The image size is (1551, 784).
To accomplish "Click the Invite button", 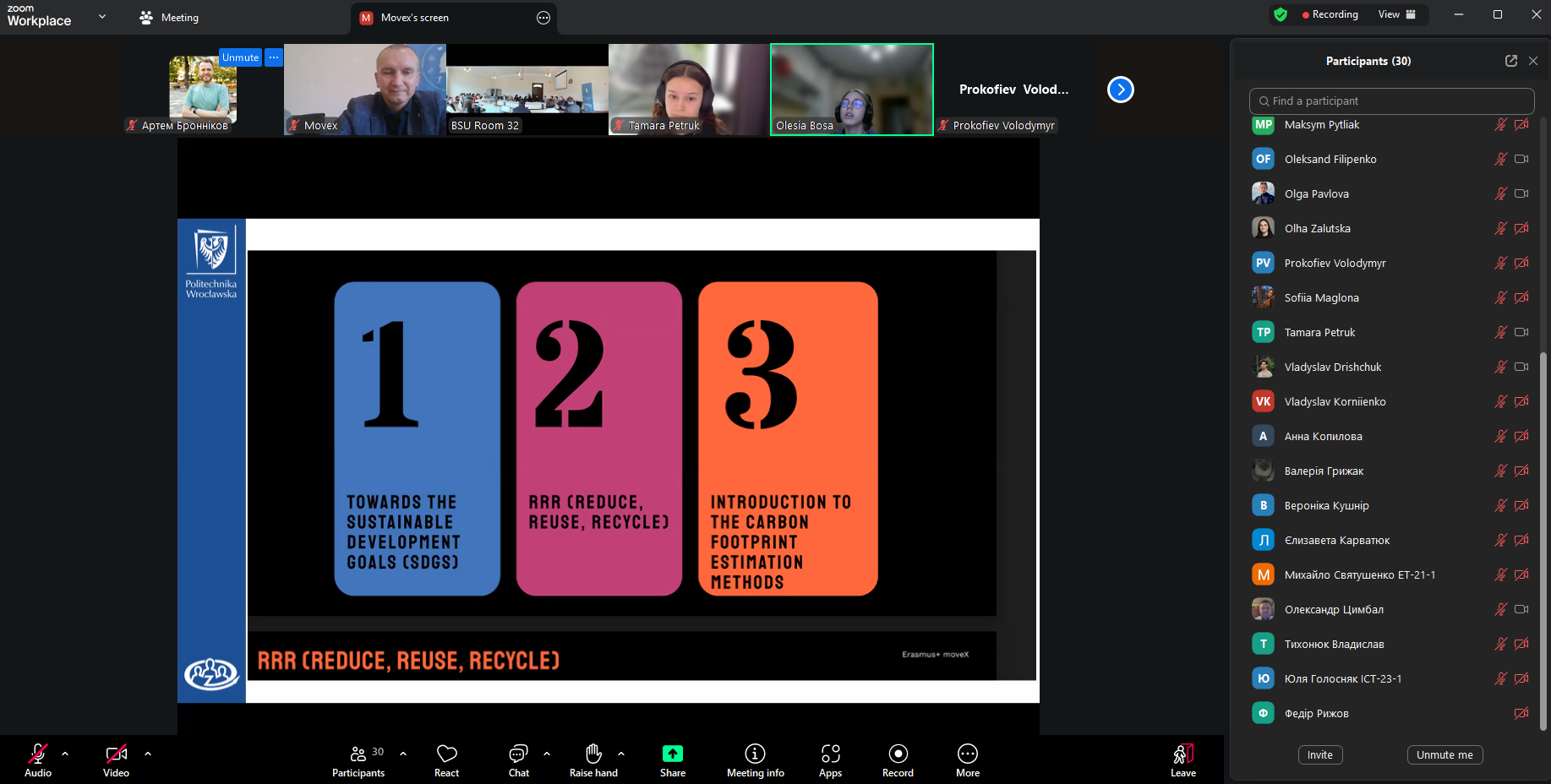I will tap(1319, 754).
